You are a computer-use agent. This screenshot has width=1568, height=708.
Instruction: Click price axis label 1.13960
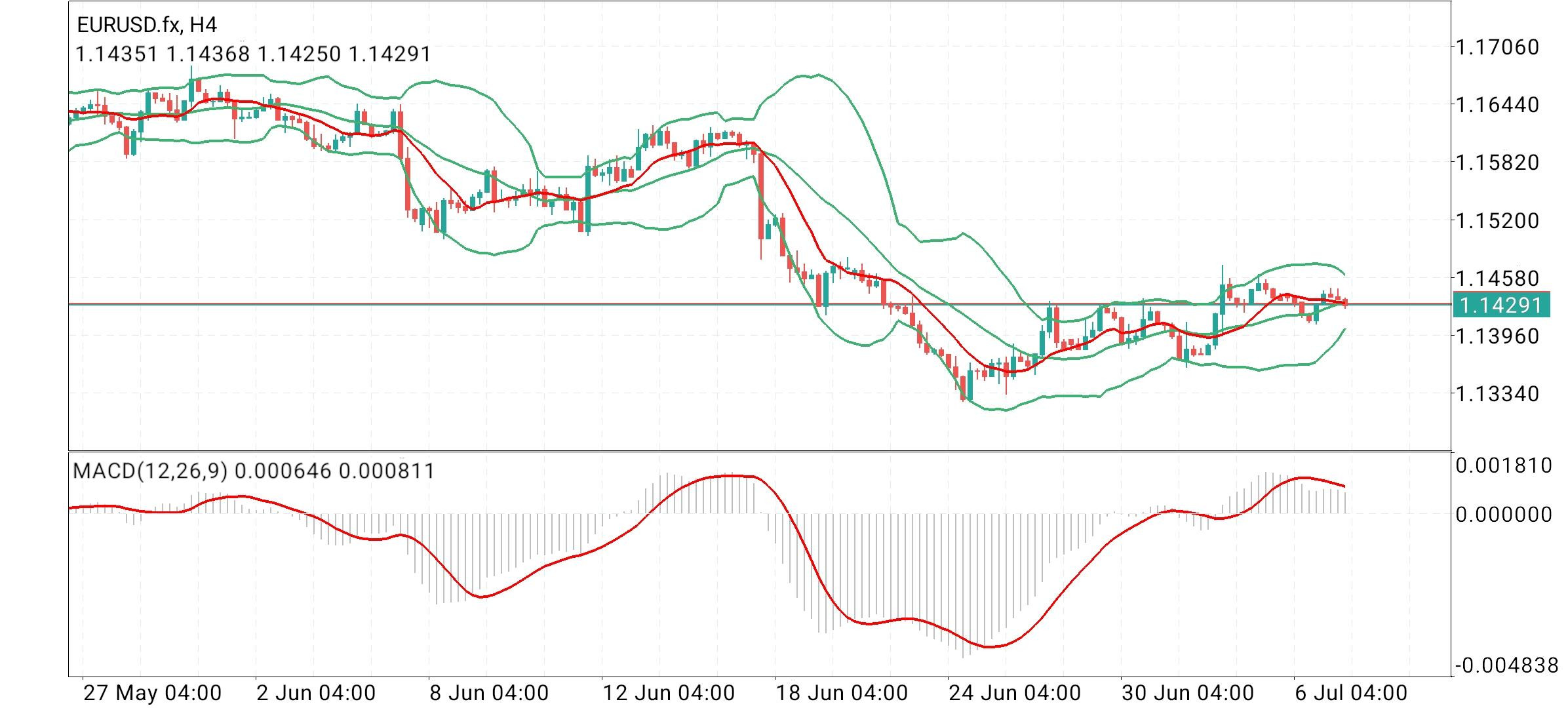(1497, 336)
